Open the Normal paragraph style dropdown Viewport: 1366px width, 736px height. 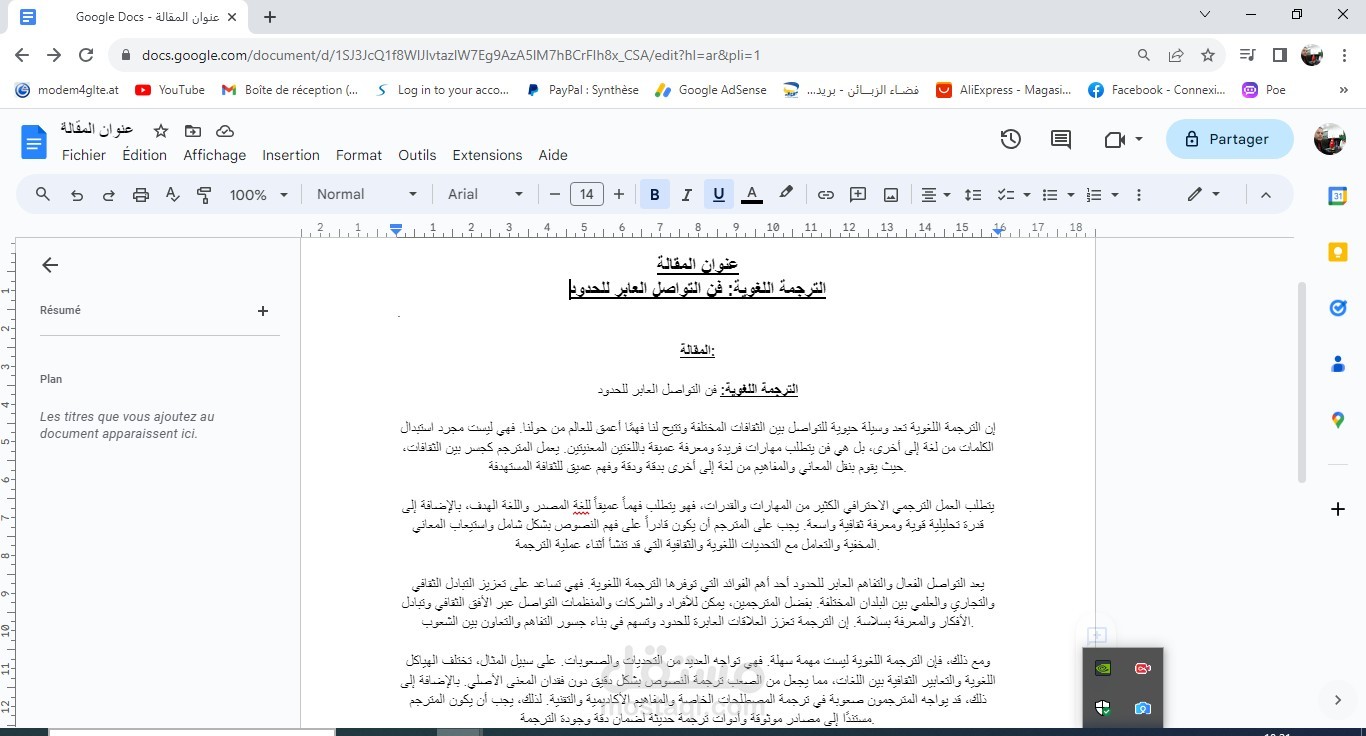tap(367, 194)
